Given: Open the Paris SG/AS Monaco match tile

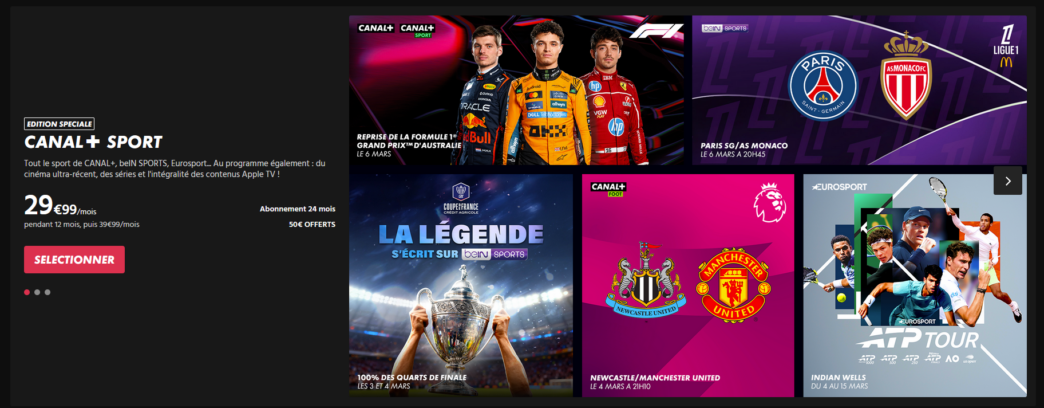Looking at the screenshot, I should tap(859, 91).
